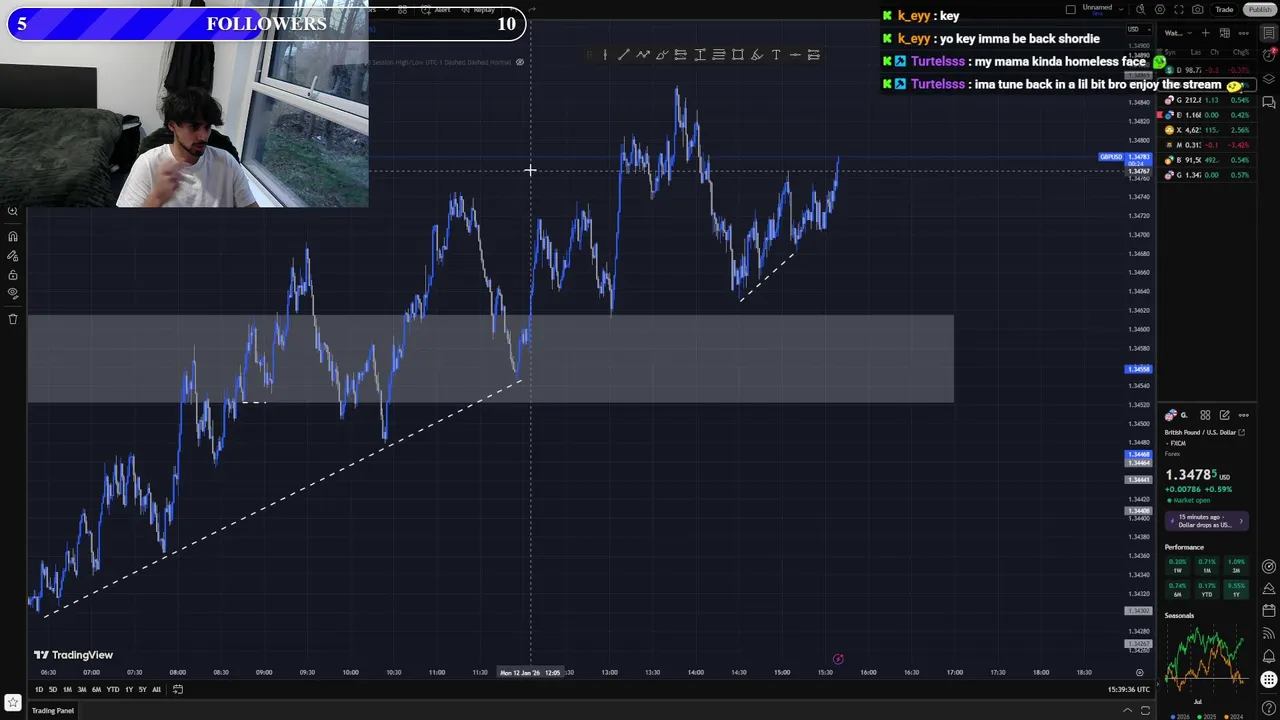The width and height of the screenshot is (1280, 720).
Task: Click the square layout checkbox near Unnamed
Action: coord(1071,10)
